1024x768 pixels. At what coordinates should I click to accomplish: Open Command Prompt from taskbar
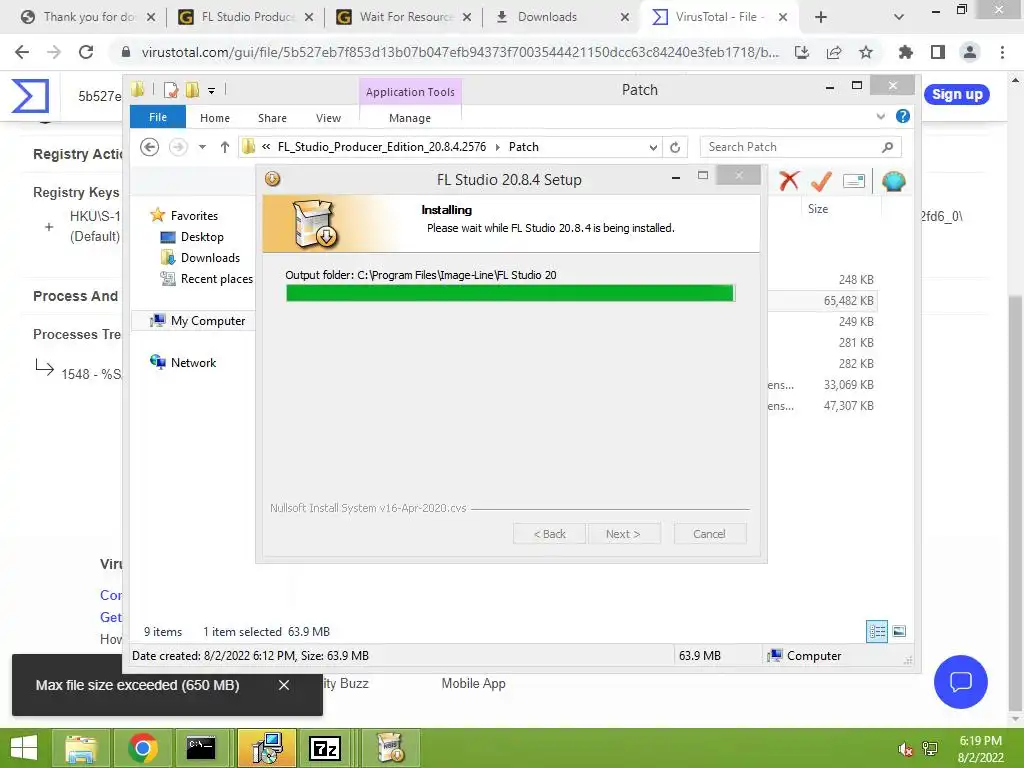point(200,748)
